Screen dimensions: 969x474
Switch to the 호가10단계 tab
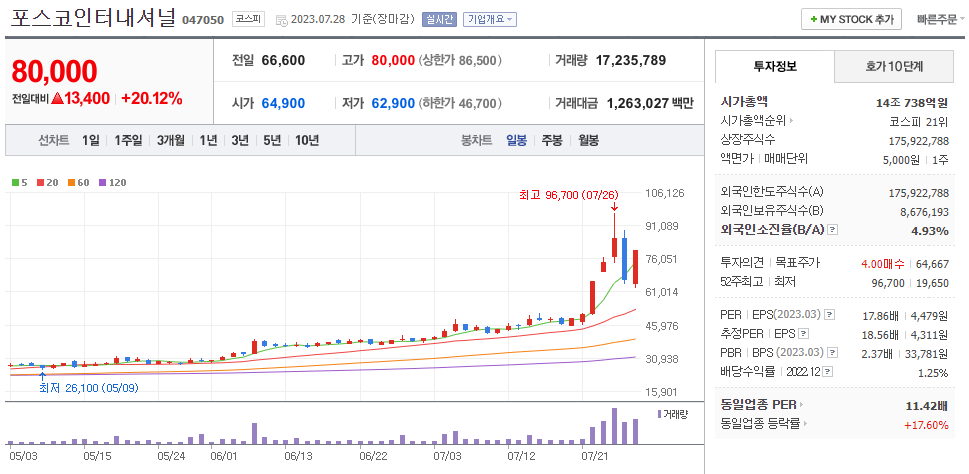coord(894,66)
